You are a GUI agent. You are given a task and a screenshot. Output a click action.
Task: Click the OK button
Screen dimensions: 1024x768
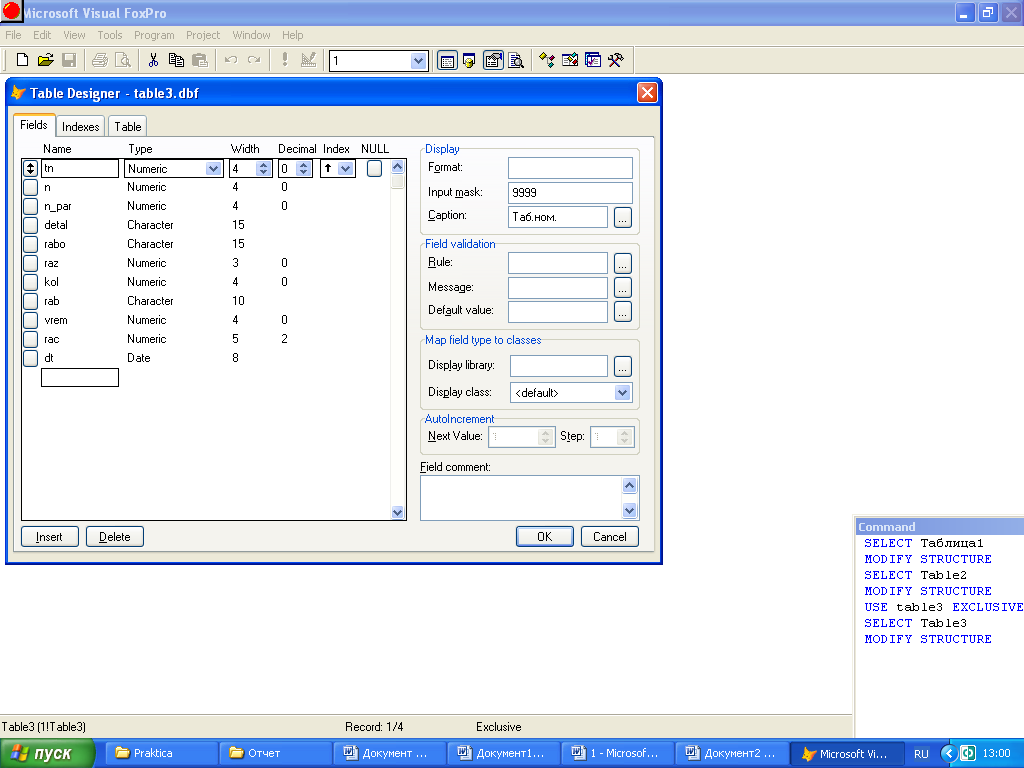(x=545, y=537)
